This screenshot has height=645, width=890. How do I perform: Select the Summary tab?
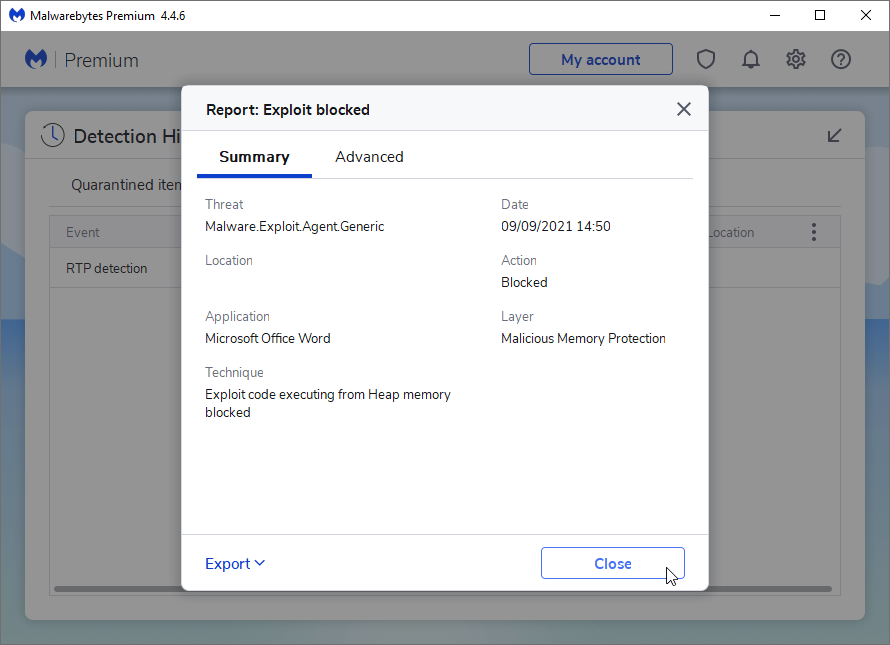pyautogui.click(x=254, y=157)
